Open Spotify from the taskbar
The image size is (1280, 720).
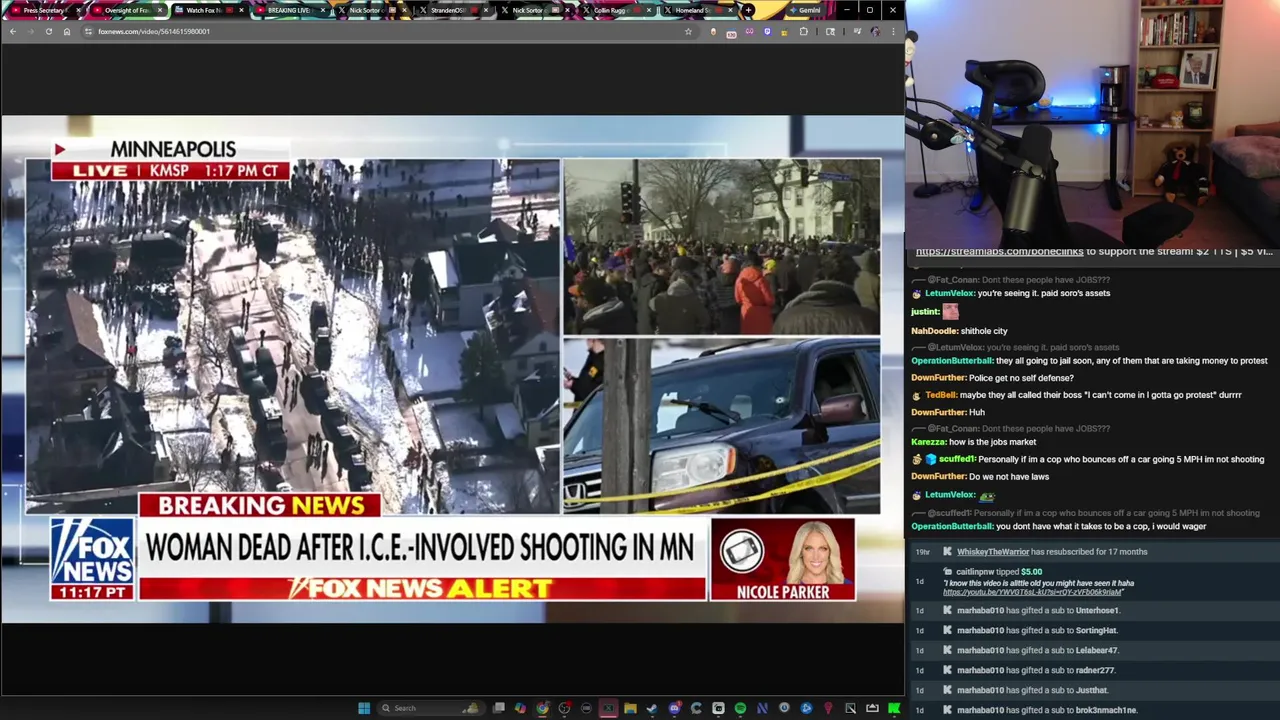(x=740, y=708)
